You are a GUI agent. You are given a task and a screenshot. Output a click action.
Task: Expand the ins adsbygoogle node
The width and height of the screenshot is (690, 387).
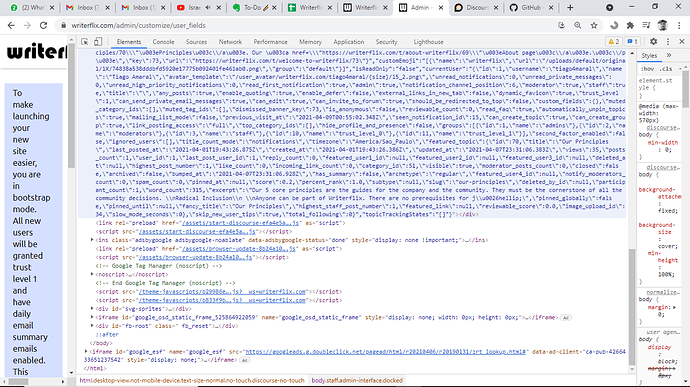point(92,240)
